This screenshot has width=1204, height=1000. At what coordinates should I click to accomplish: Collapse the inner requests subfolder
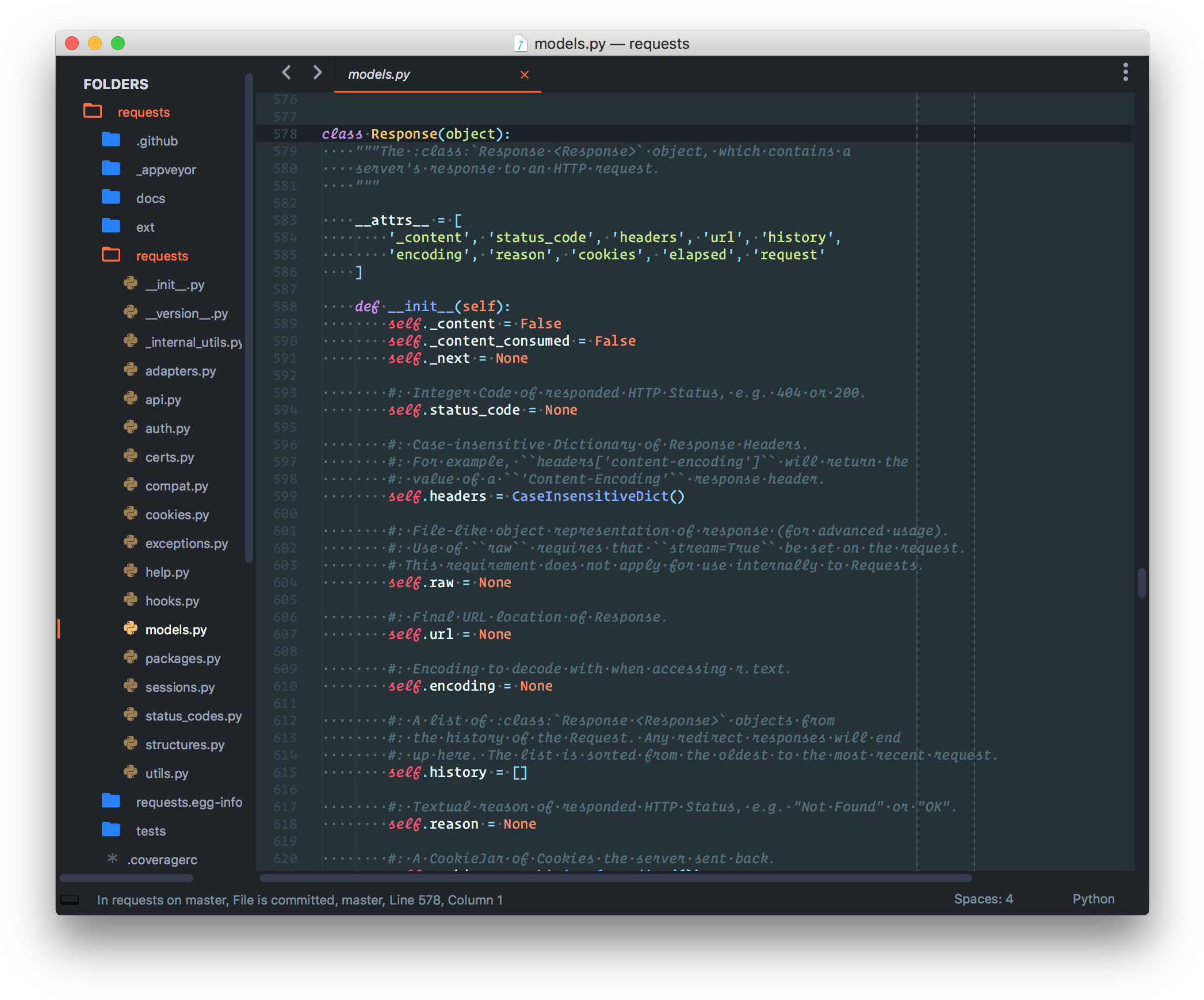[x=162, y=256]
